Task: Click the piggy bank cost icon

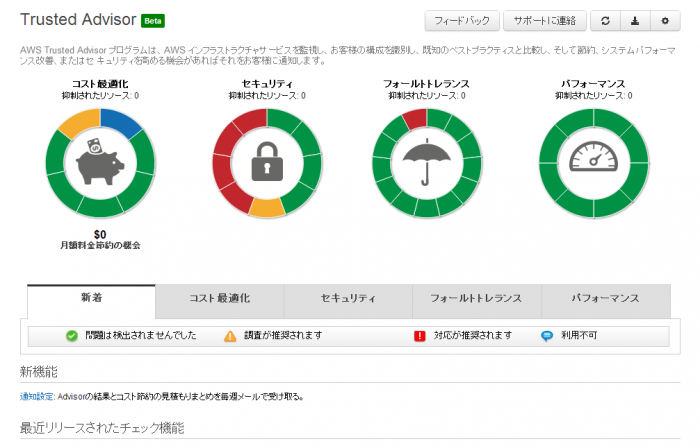Action: tap(100, 161)
